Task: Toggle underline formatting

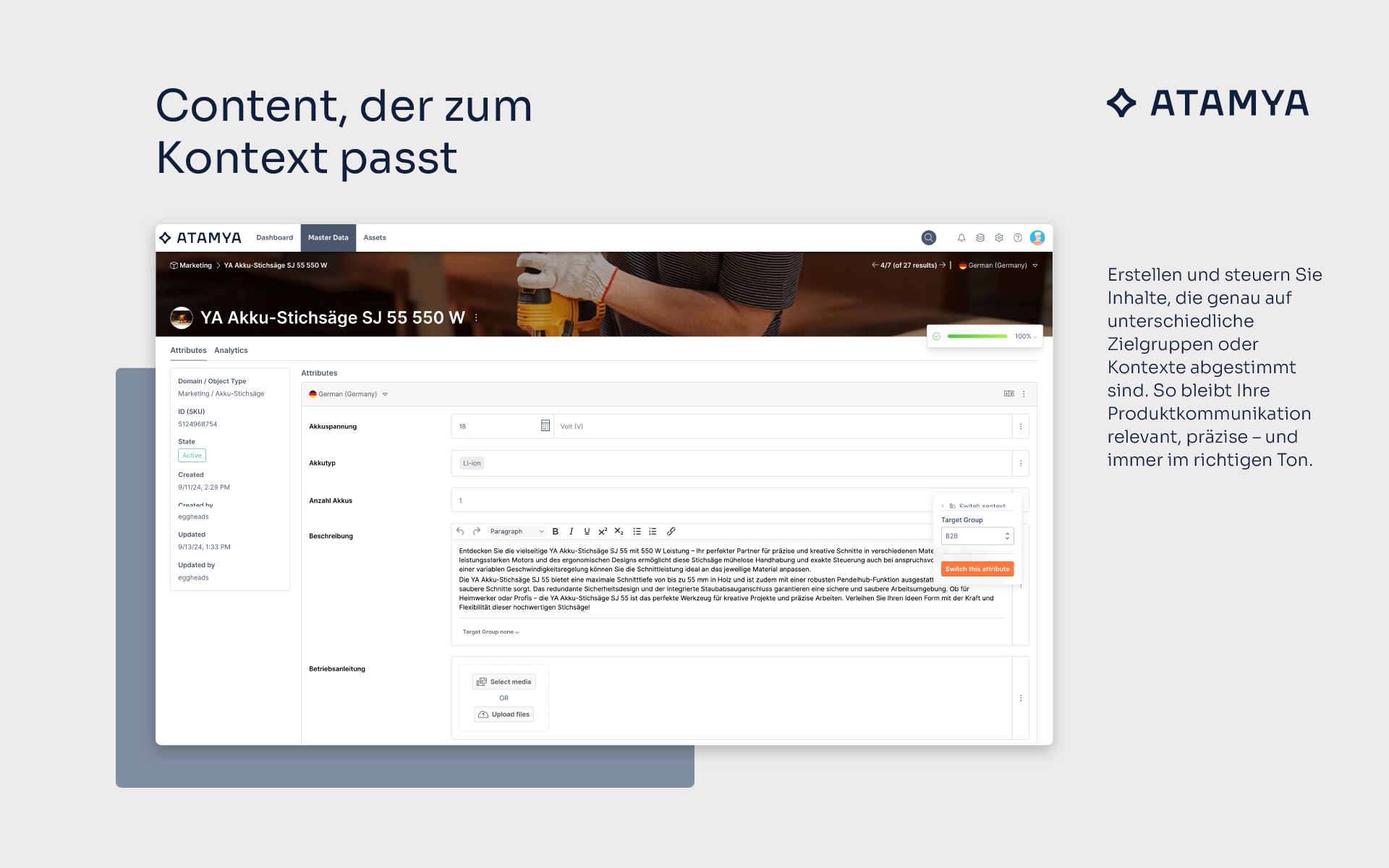Action: (x=587, y=532)
